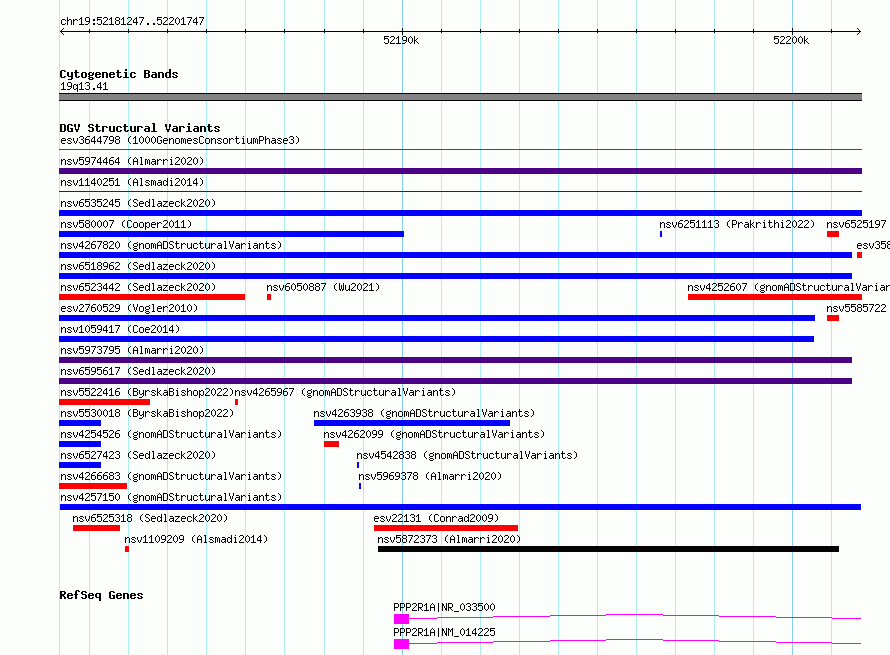Click the black nsv5872373 variant bar

608,549
